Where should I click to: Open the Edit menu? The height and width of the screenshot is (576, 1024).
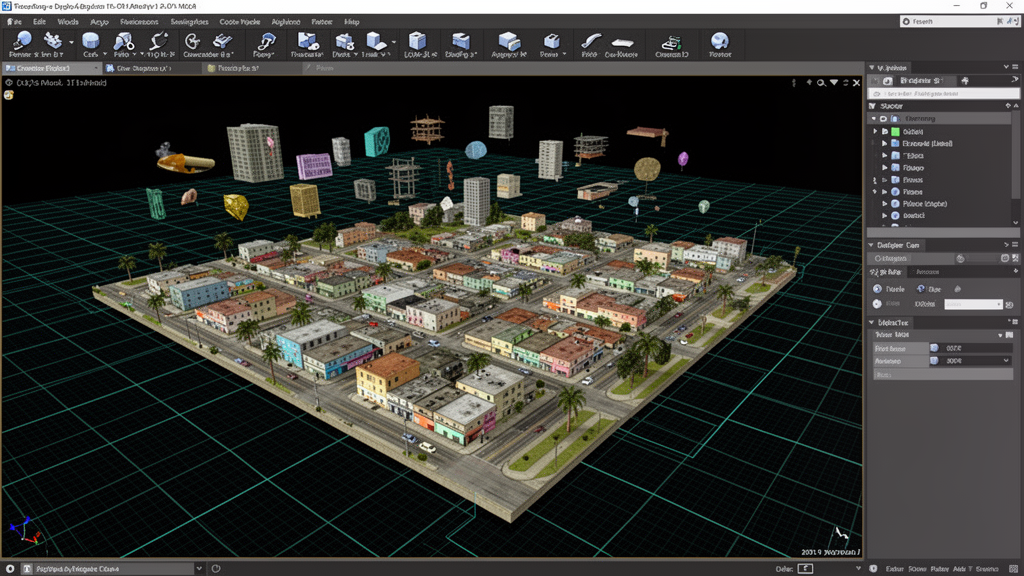(39, 22)
